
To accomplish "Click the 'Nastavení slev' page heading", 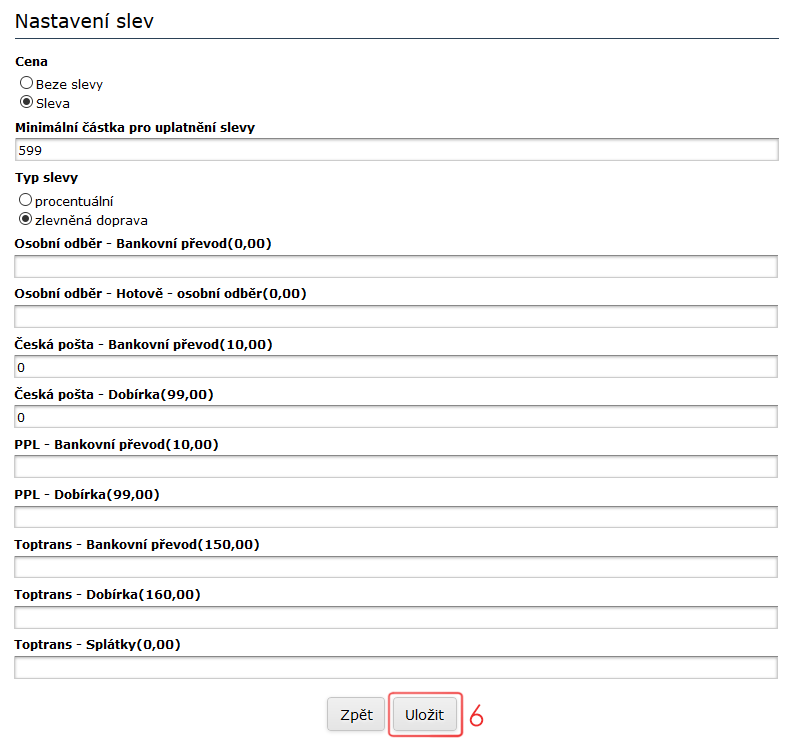I will 85,21.
